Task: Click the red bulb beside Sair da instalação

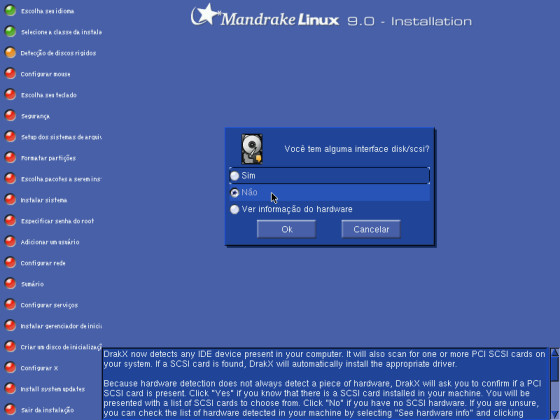Action: pos(10,410)
